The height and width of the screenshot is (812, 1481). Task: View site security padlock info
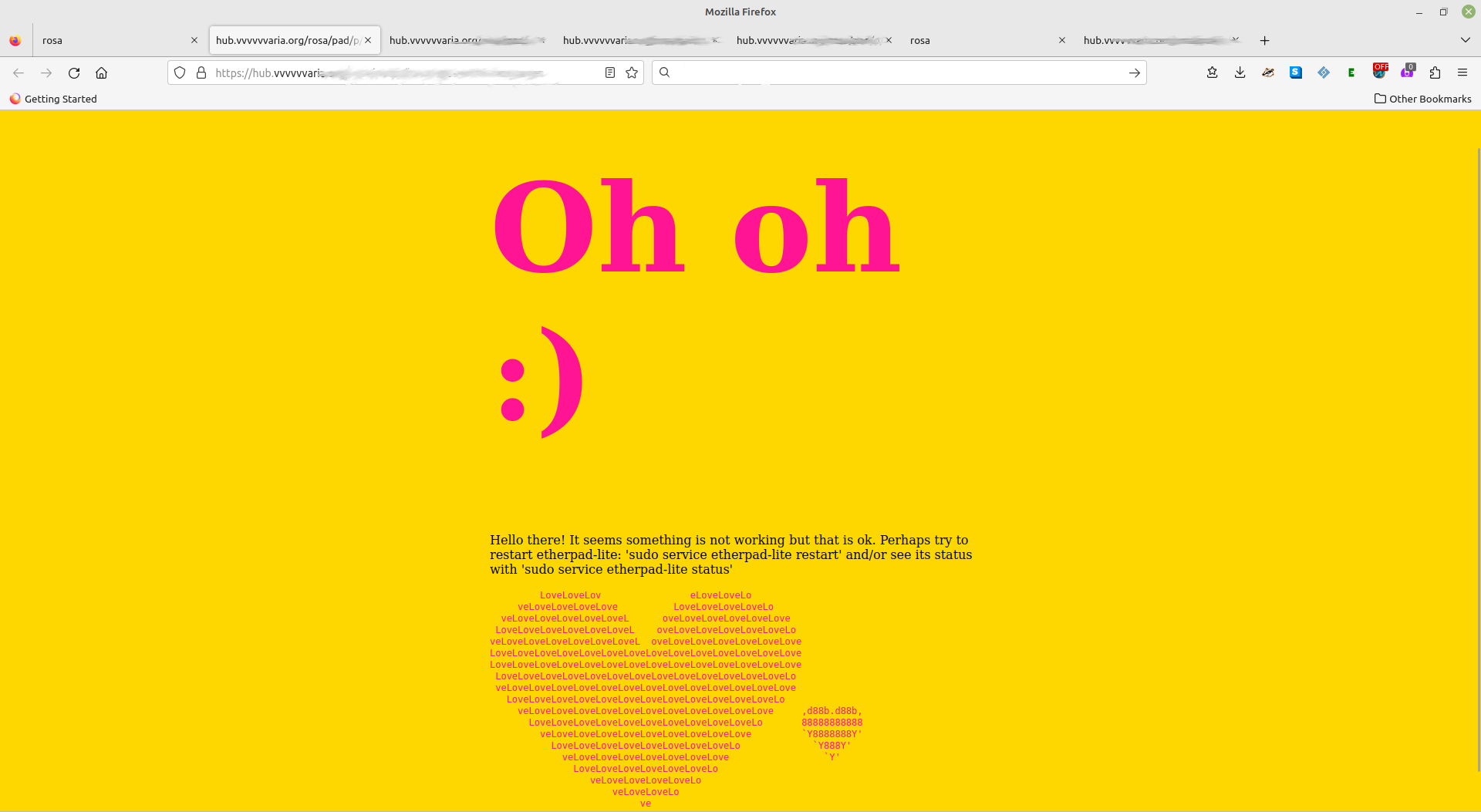pos(201,72)
